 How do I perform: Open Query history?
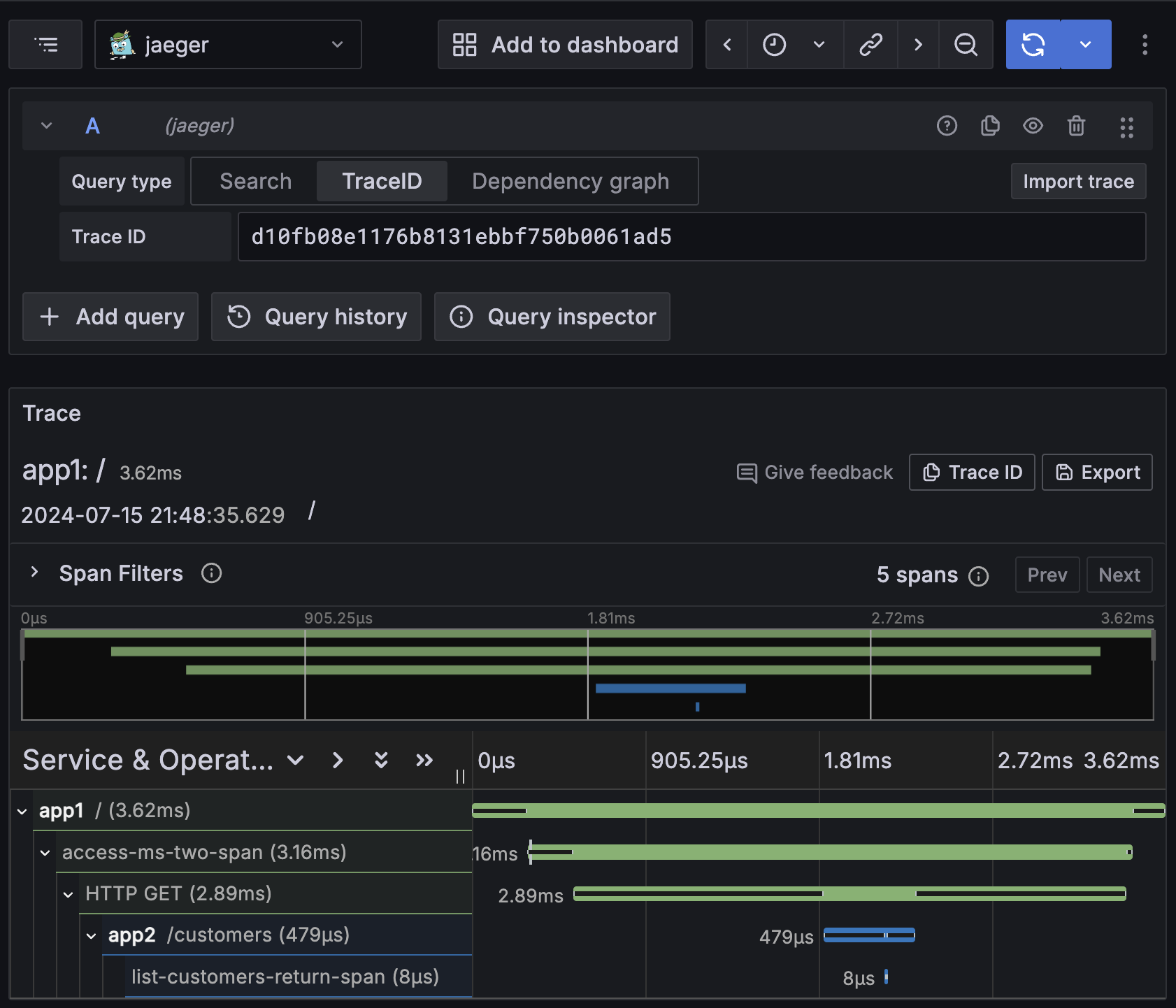(x=316, y=317)
